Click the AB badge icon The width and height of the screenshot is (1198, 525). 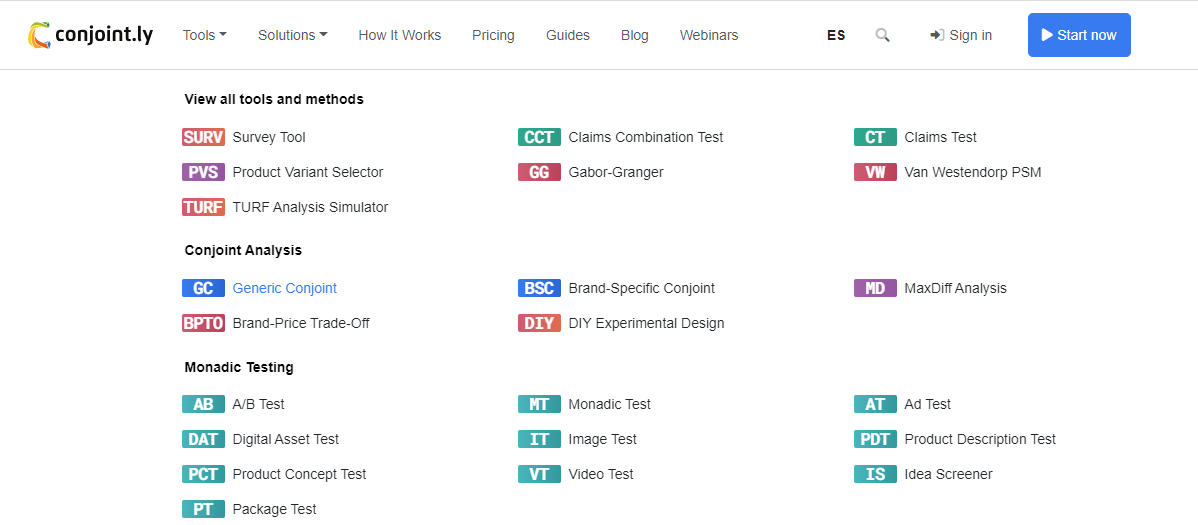[203, 404]
